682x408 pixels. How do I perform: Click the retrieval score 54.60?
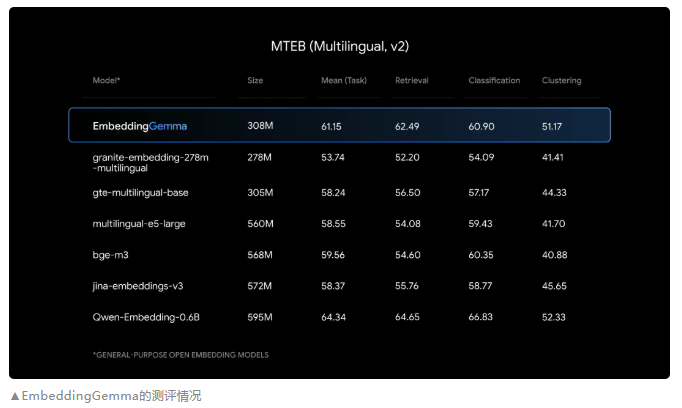coord(408,254)
